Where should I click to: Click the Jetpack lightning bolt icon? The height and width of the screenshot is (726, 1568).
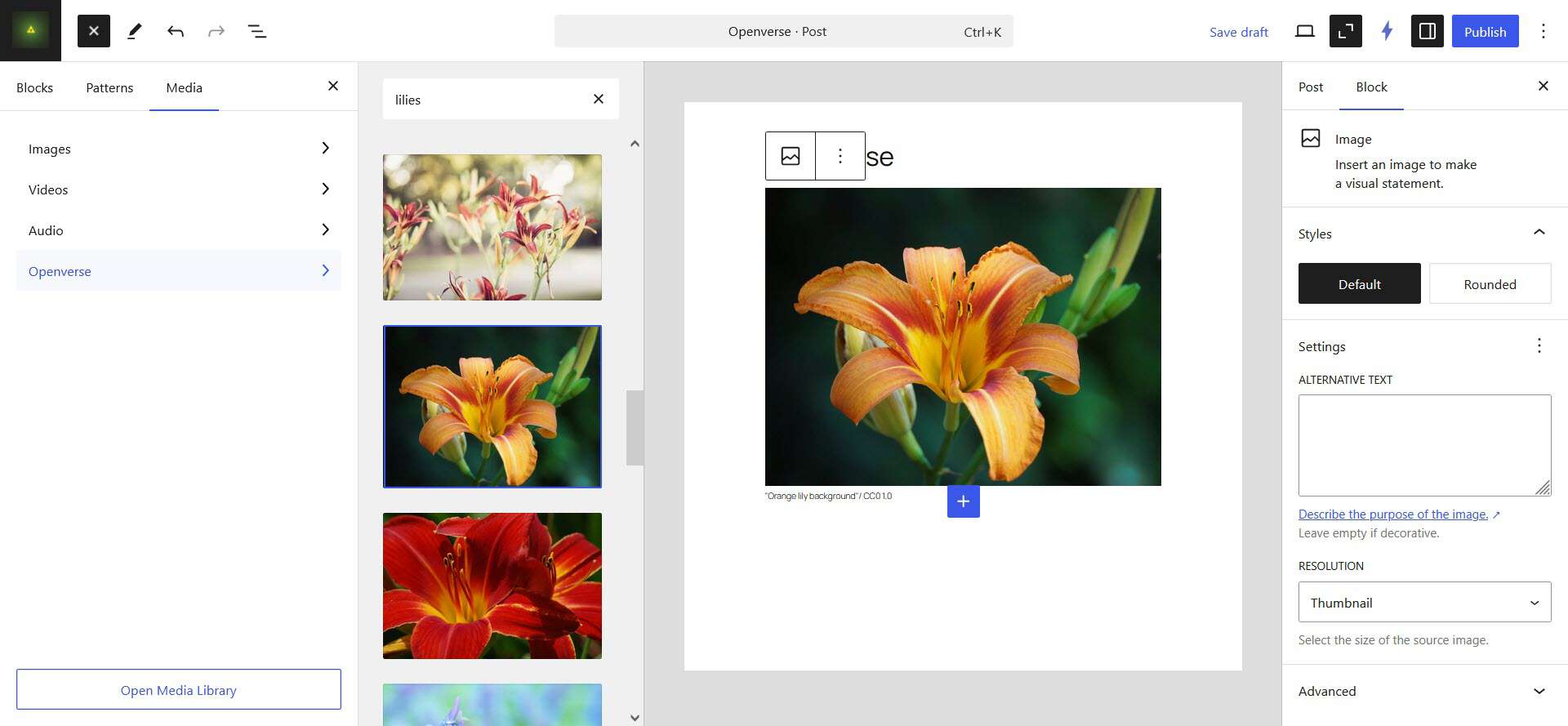tap(1387, 31)
